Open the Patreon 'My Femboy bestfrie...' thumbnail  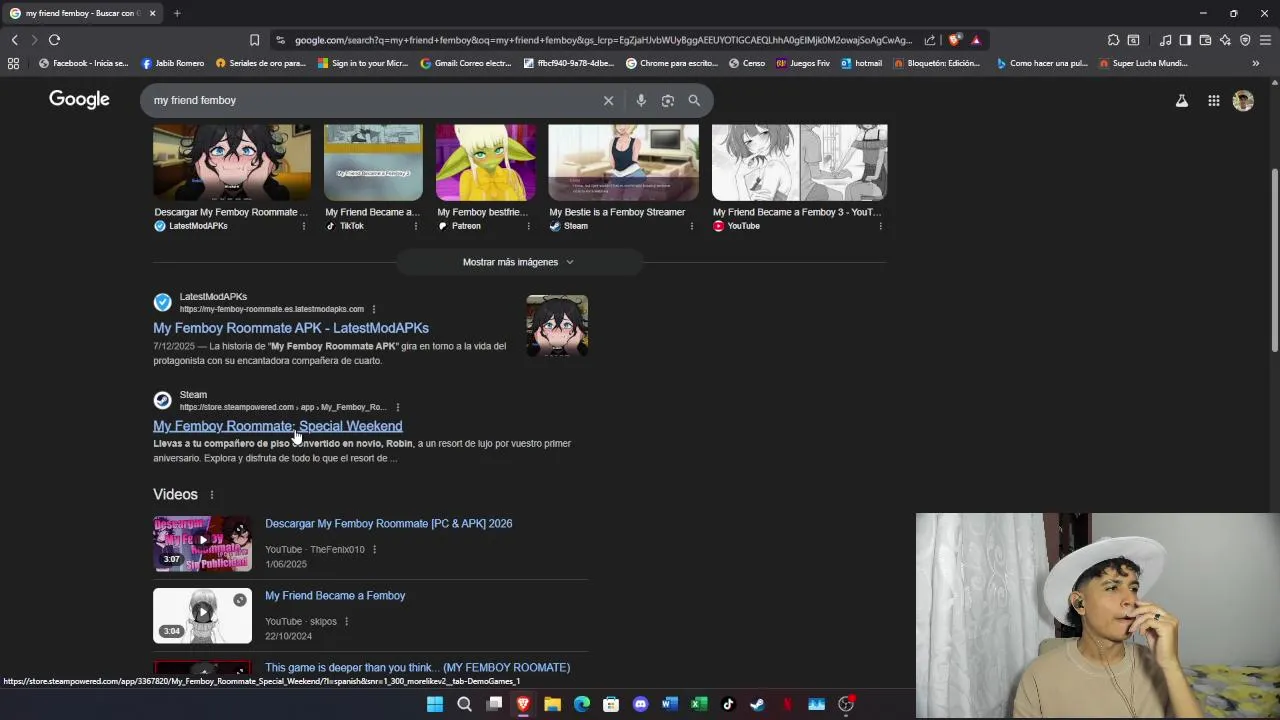[x=486, y=162]
